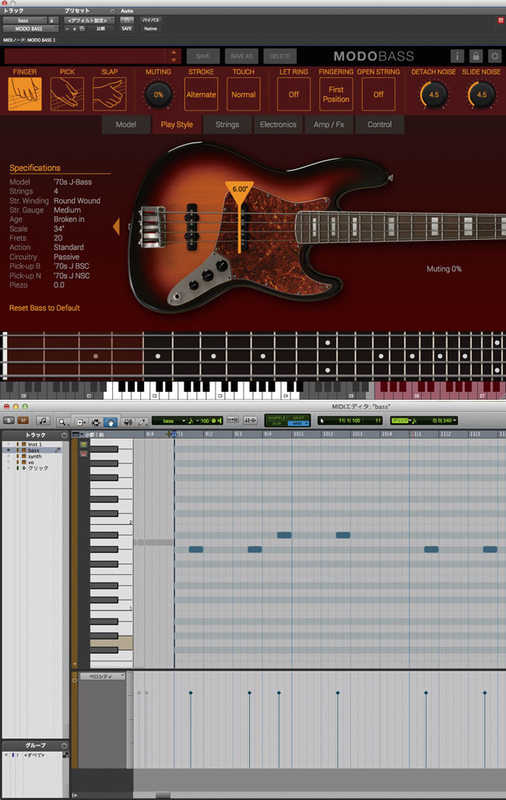Click the left arrow beside the bass body
506x800 pixels.
[x=116, y=227]
